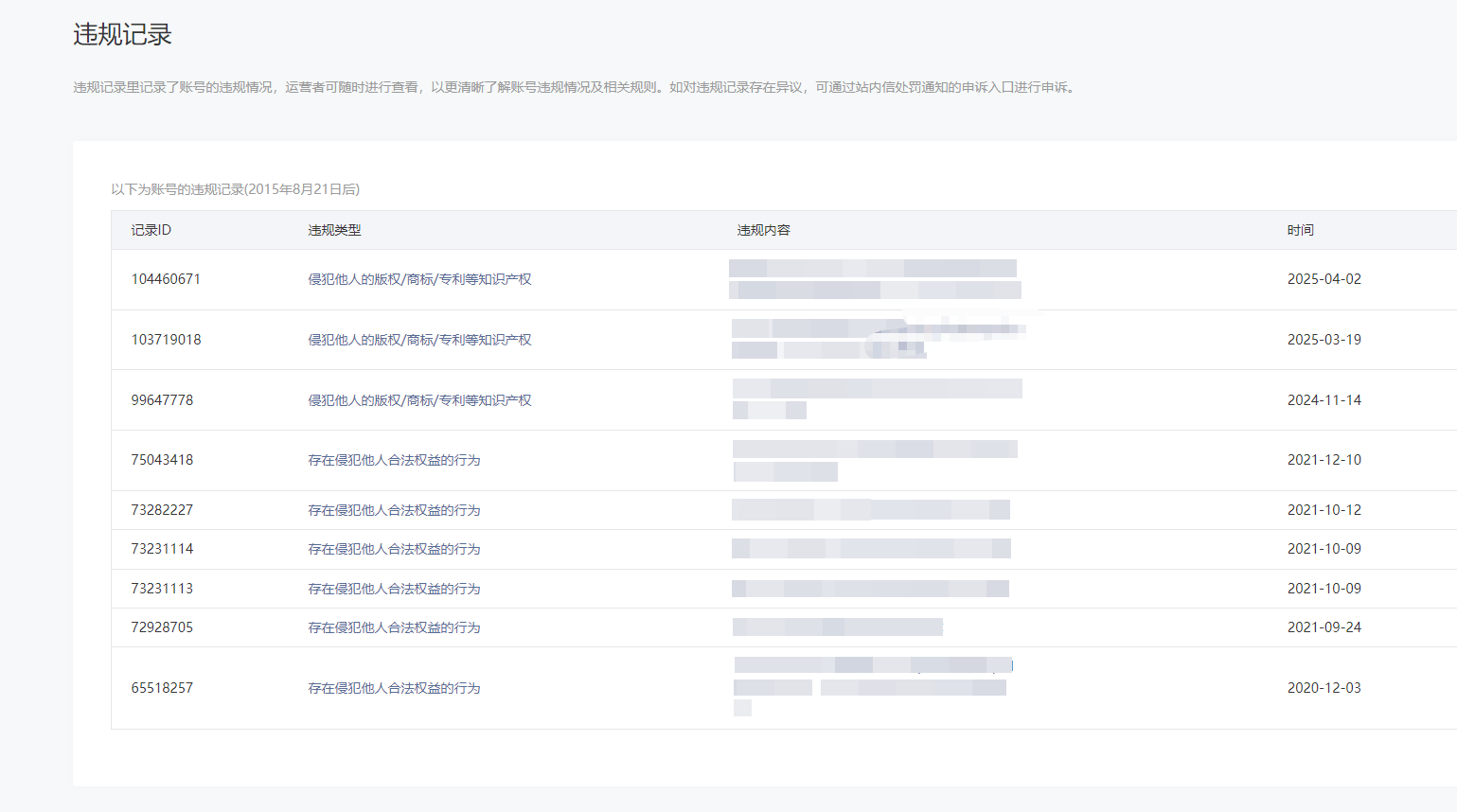Click record ID 103719018

coord(166,340)
